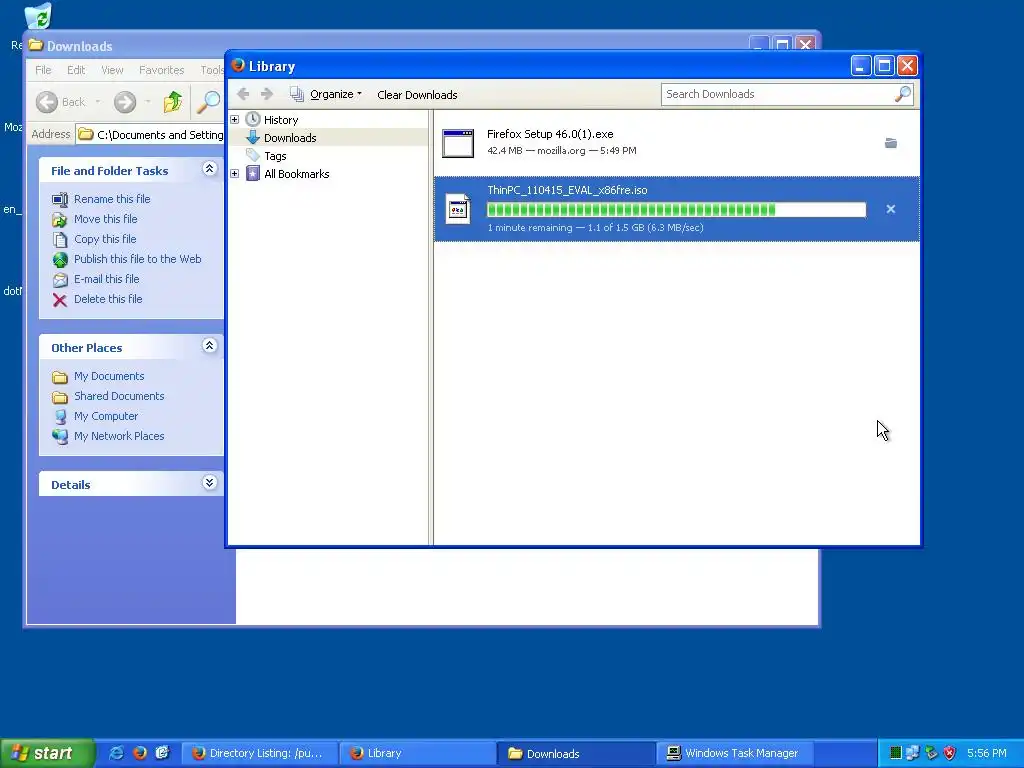1024x768 pixels.
Task: Click the Library back arrow
Action: (x=243, y=94)
